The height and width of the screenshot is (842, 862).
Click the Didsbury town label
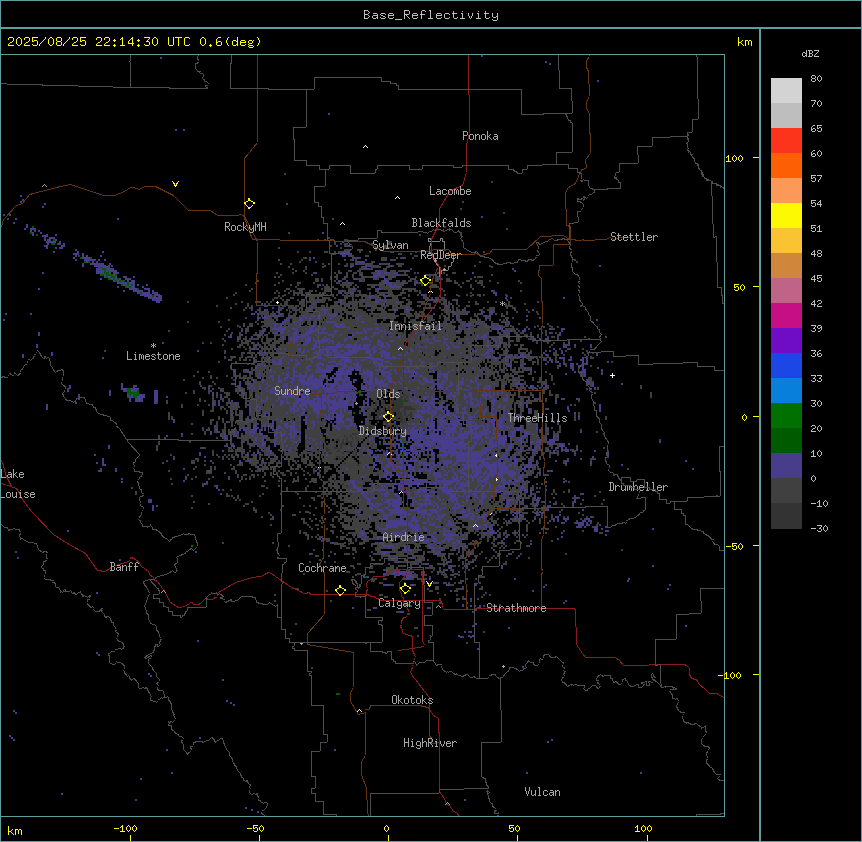(383, 431)
